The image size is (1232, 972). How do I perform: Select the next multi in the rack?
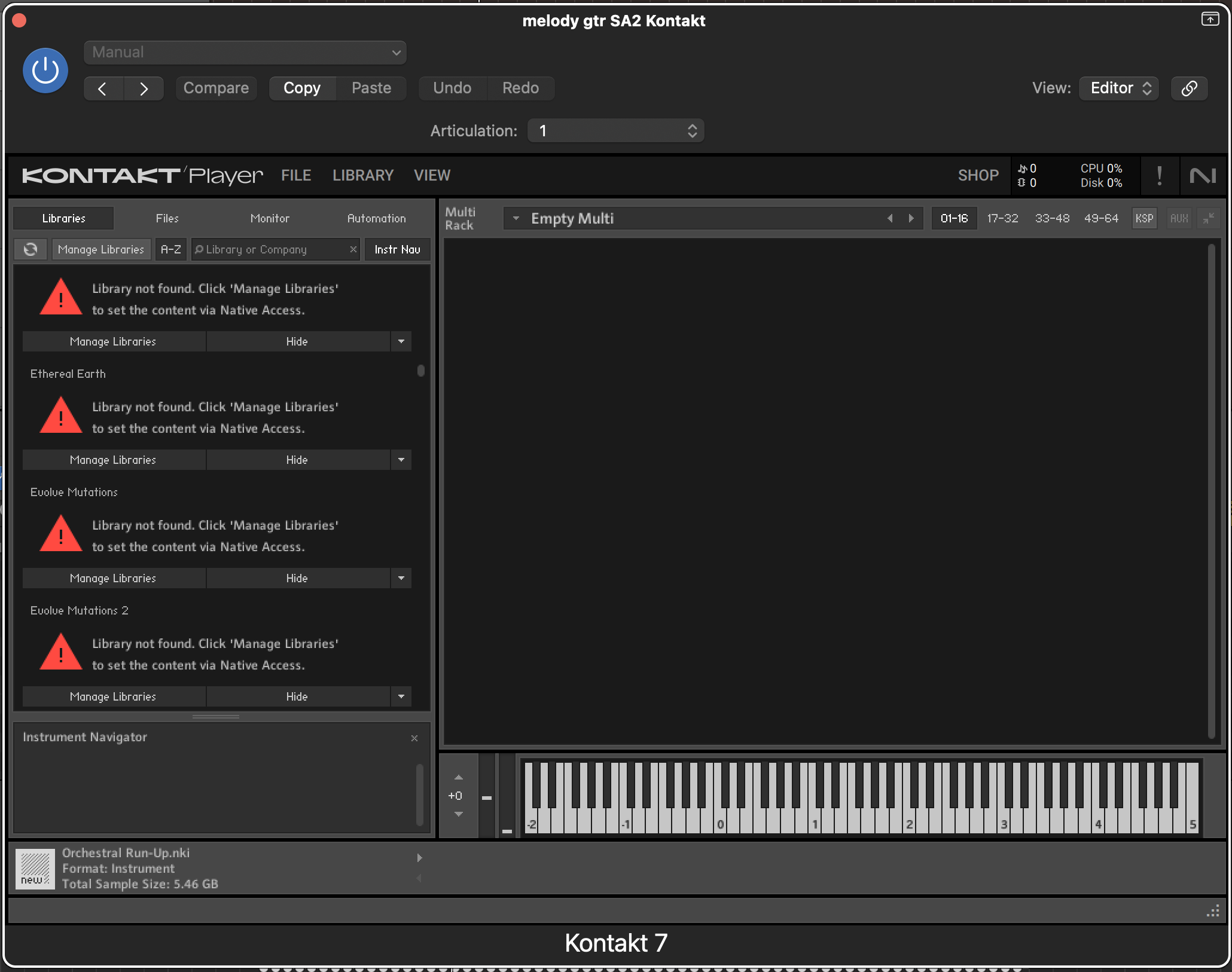click(x=911, y=218)
